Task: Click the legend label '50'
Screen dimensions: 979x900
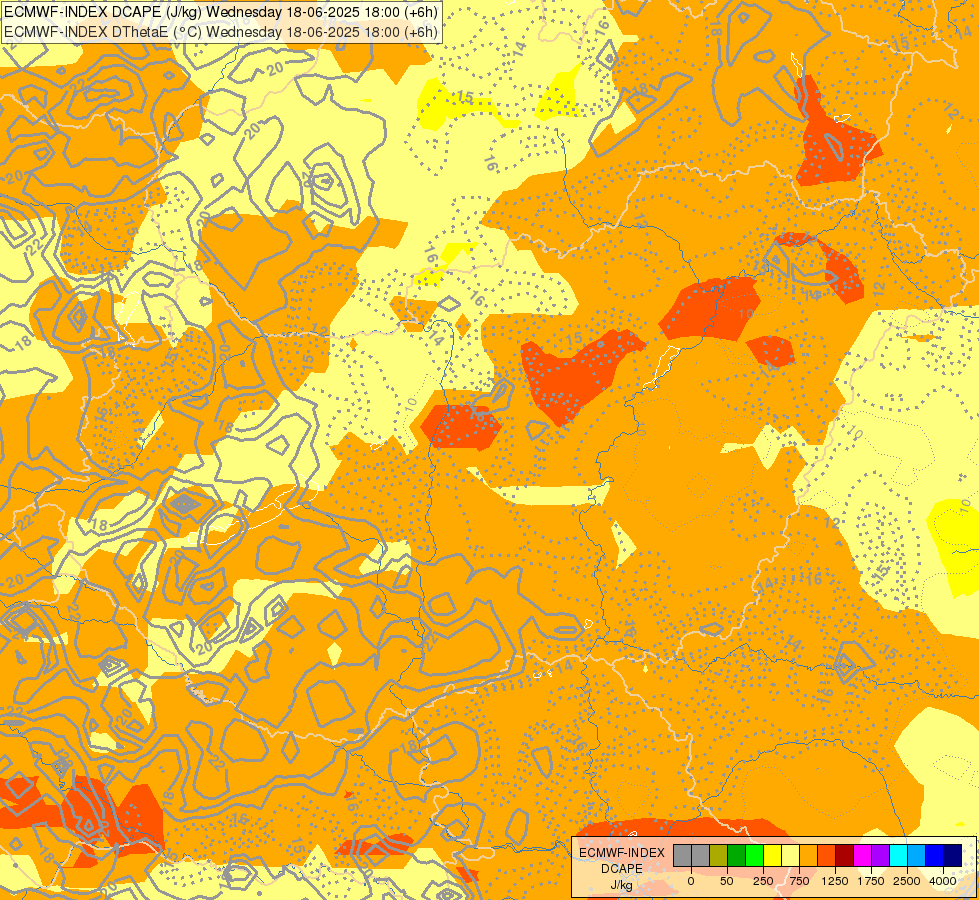Action: (727, 881)
